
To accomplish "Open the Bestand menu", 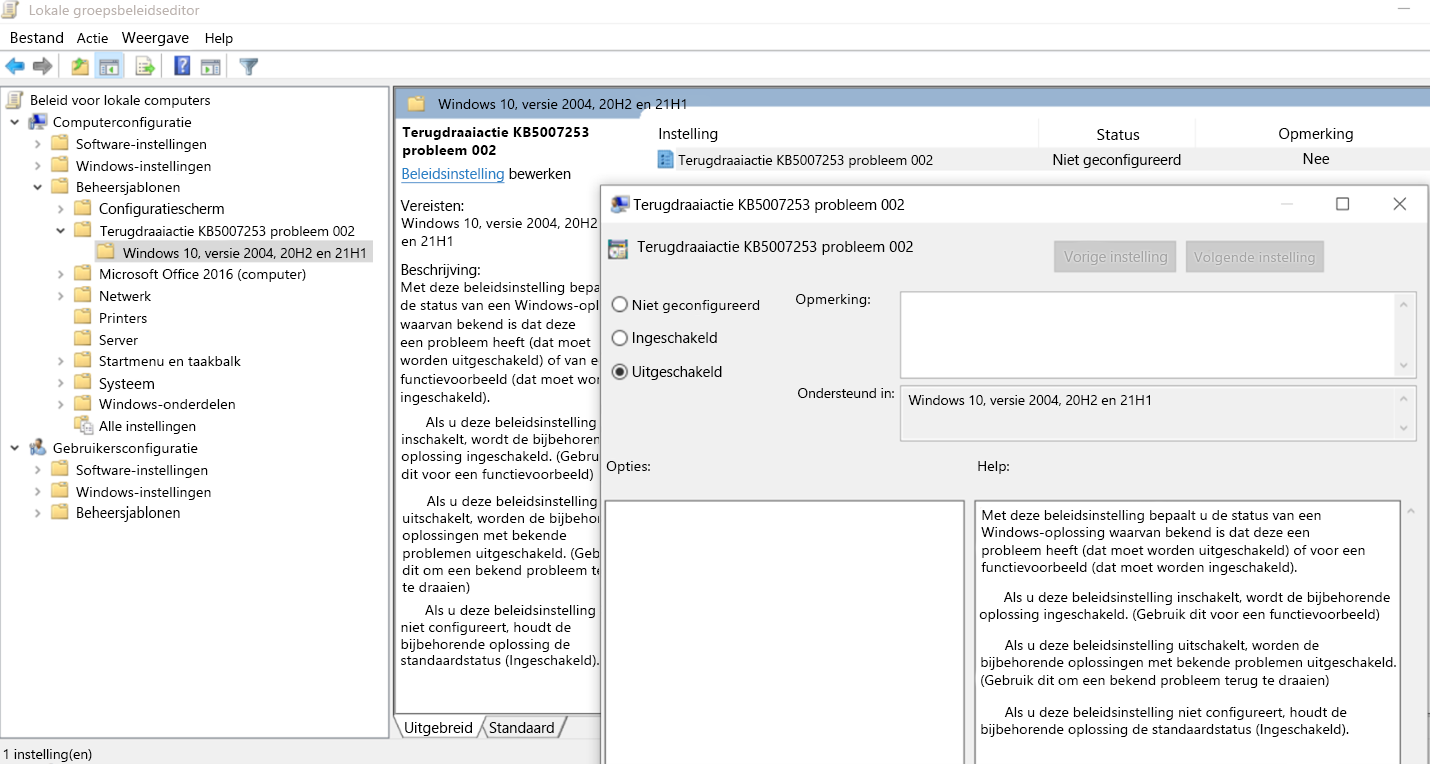I will [x=37, y=38].
